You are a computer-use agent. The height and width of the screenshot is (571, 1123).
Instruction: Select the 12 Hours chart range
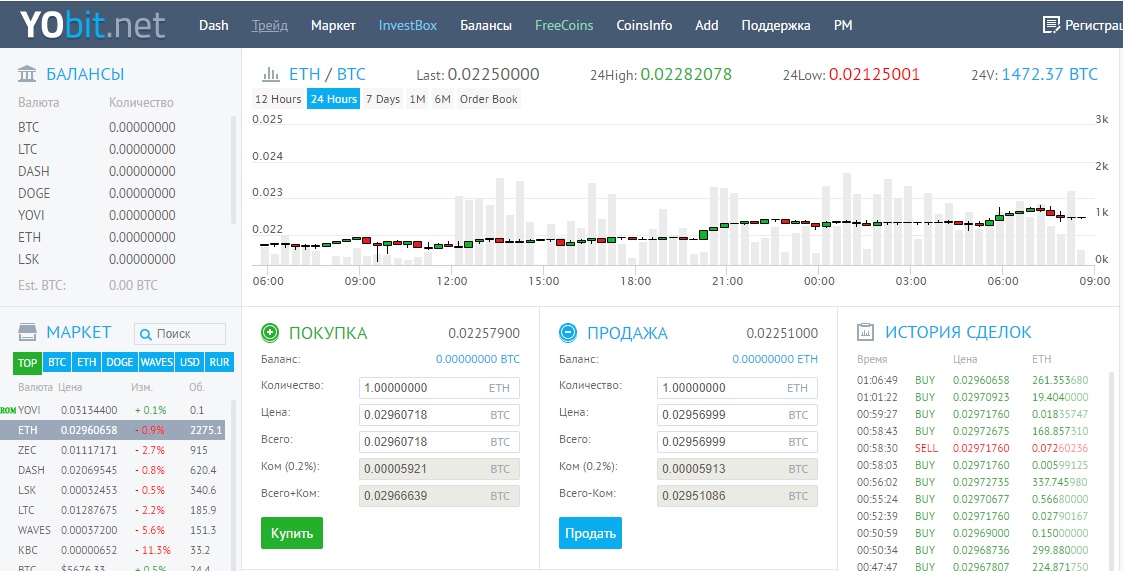click(278, 99)
